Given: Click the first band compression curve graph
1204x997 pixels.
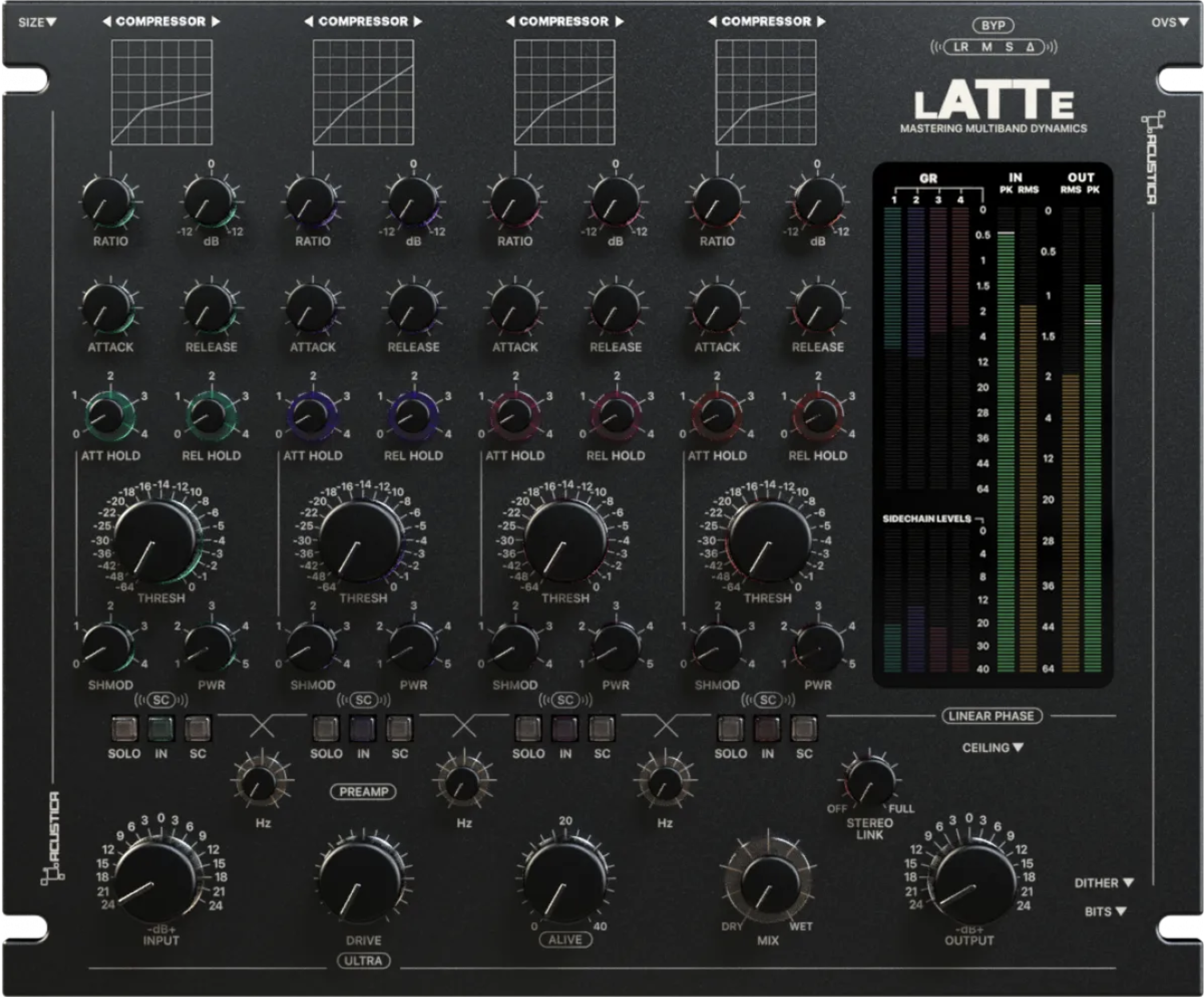Looking at the screenshot, I should [x=162, y=92].
